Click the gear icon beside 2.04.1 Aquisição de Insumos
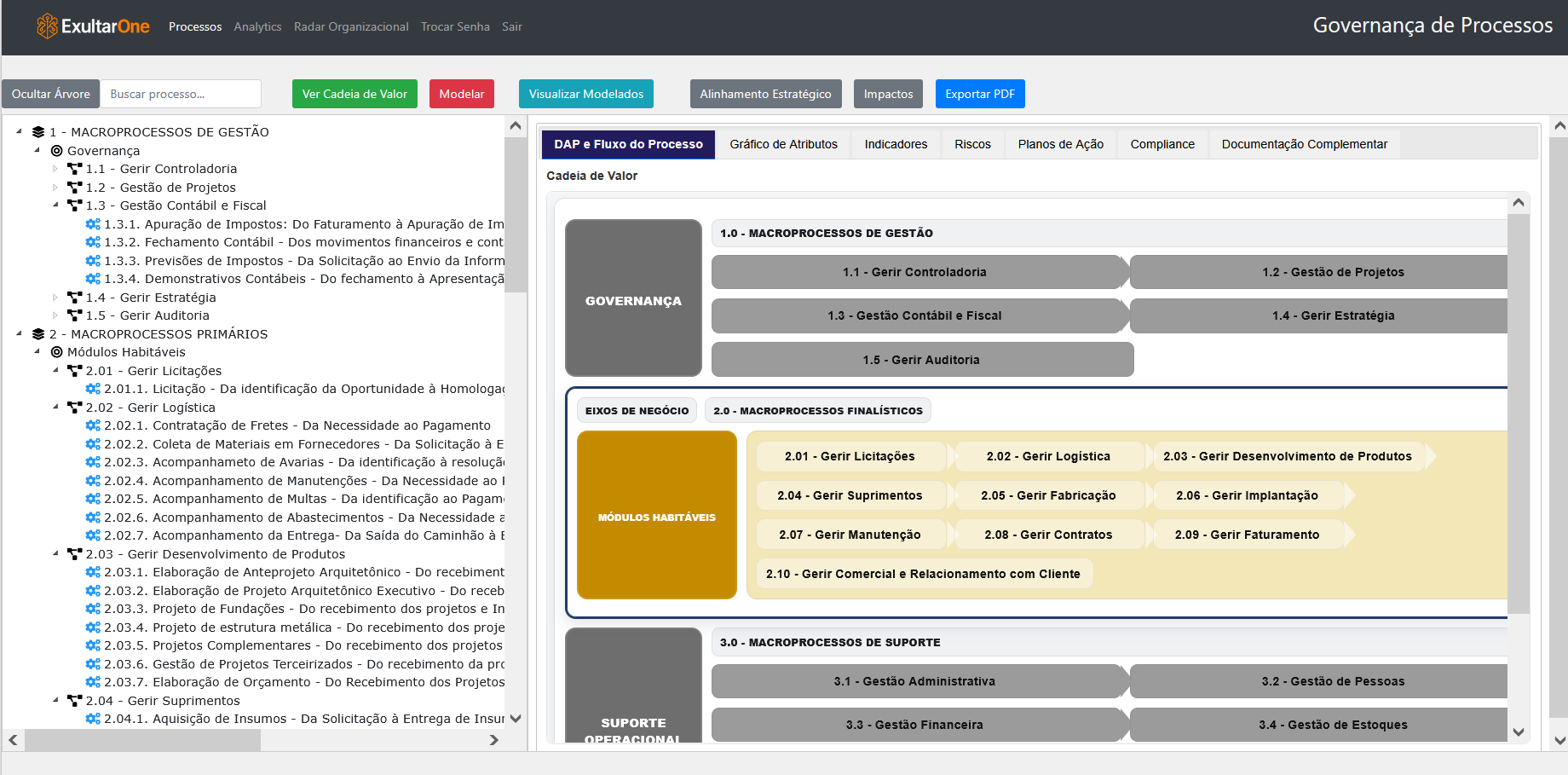The height and width of the screenshot is (775, 1568). (92, 718)
